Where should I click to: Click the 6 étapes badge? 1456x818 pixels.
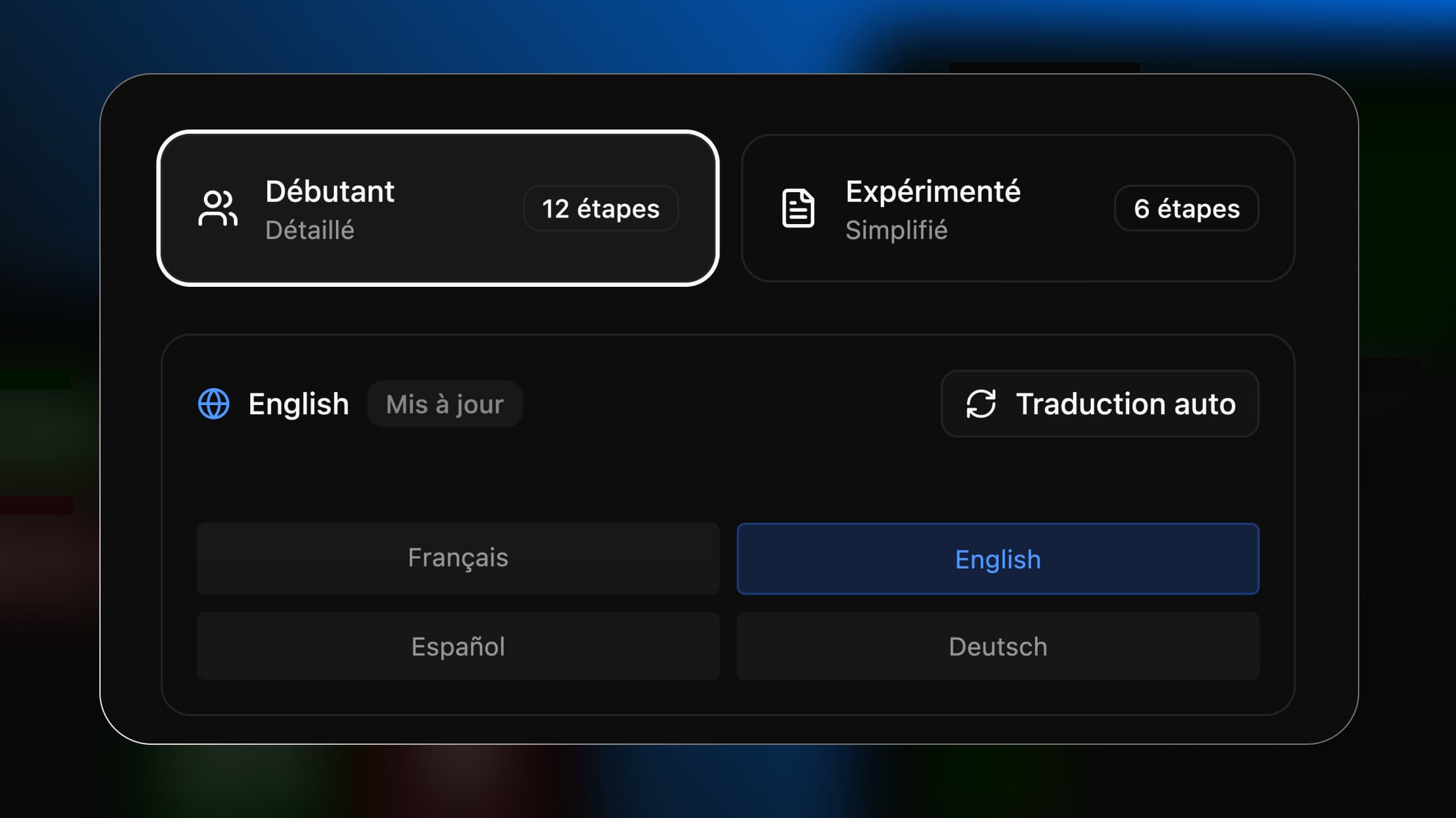tap(1186, 208)
